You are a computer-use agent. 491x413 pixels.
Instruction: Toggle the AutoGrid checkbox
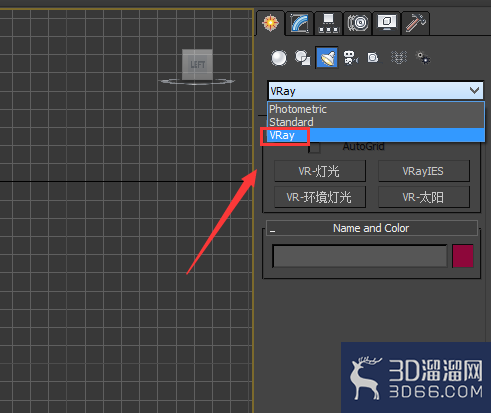(x=315, y=147)
